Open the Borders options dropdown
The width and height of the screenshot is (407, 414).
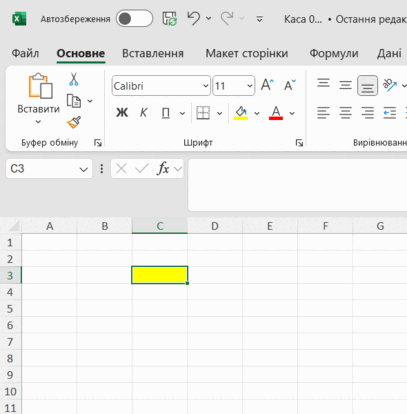220,113
